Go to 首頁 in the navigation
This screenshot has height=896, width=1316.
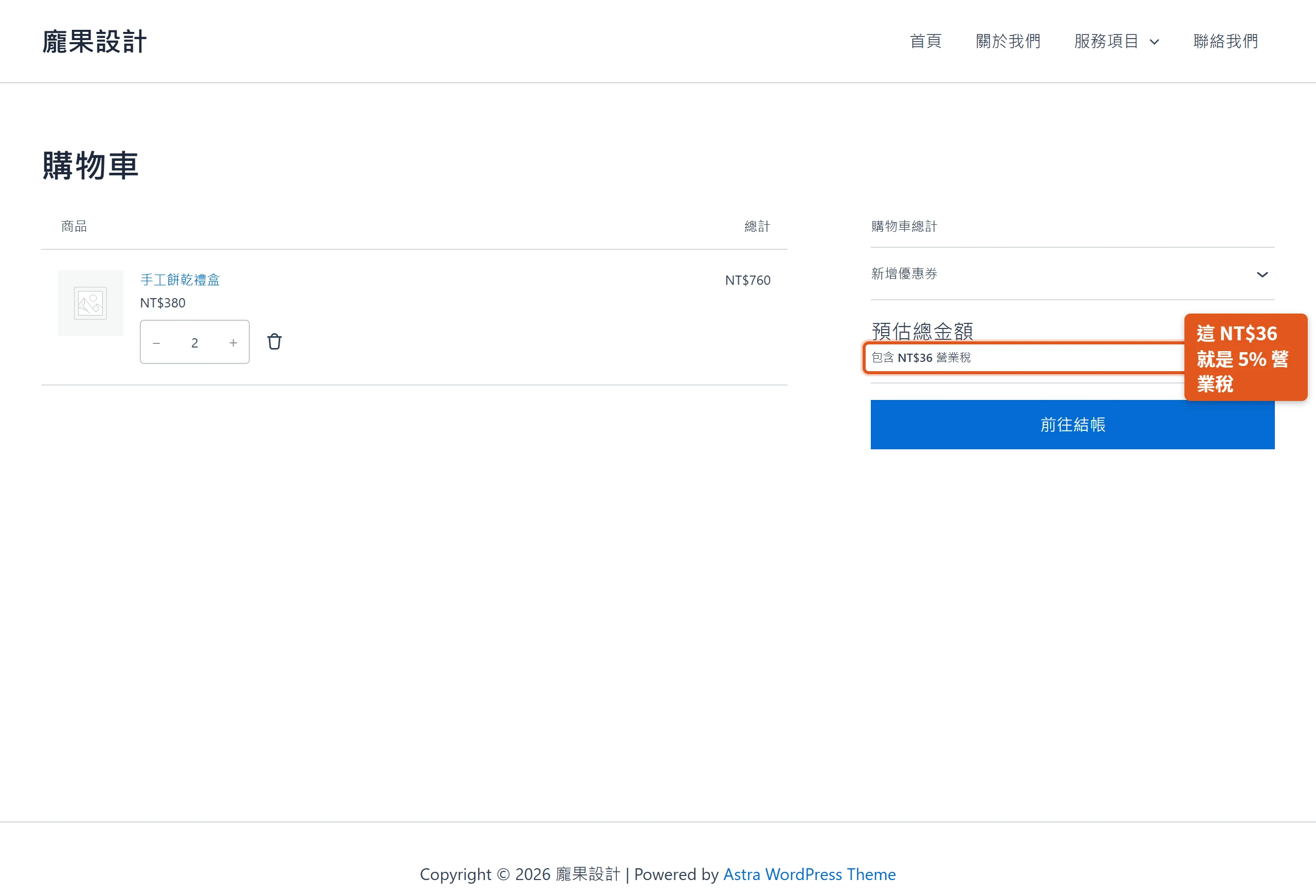[925, 41]
